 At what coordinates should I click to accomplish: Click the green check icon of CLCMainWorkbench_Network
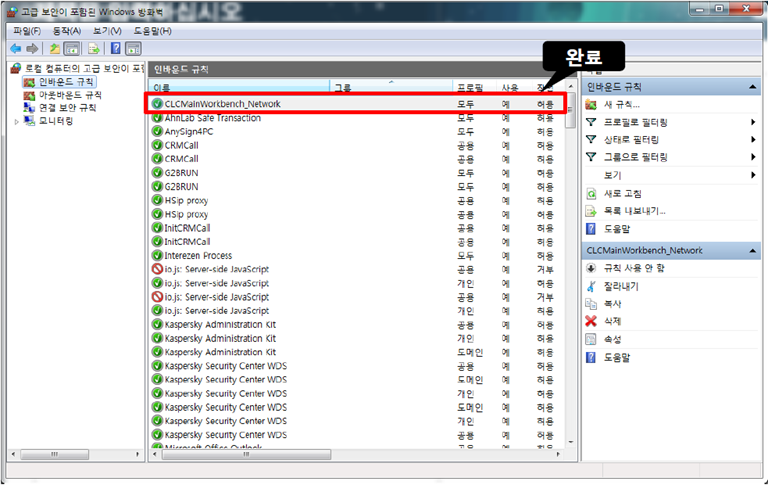[x=157, y=104]
